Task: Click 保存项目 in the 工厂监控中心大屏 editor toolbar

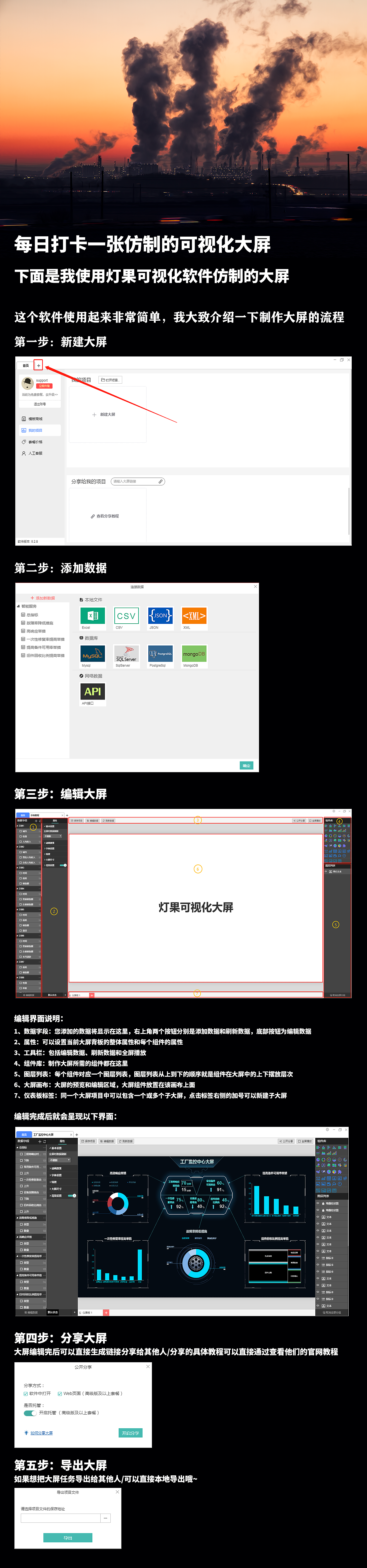Action: (x=89, y=1141)
